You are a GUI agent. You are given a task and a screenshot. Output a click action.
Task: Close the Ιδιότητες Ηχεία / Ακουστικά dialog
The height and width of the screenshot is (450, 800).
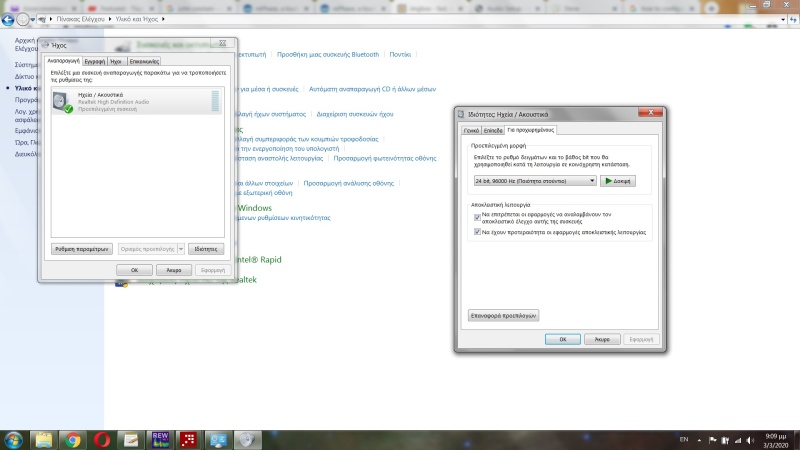(x=651, y=112)
